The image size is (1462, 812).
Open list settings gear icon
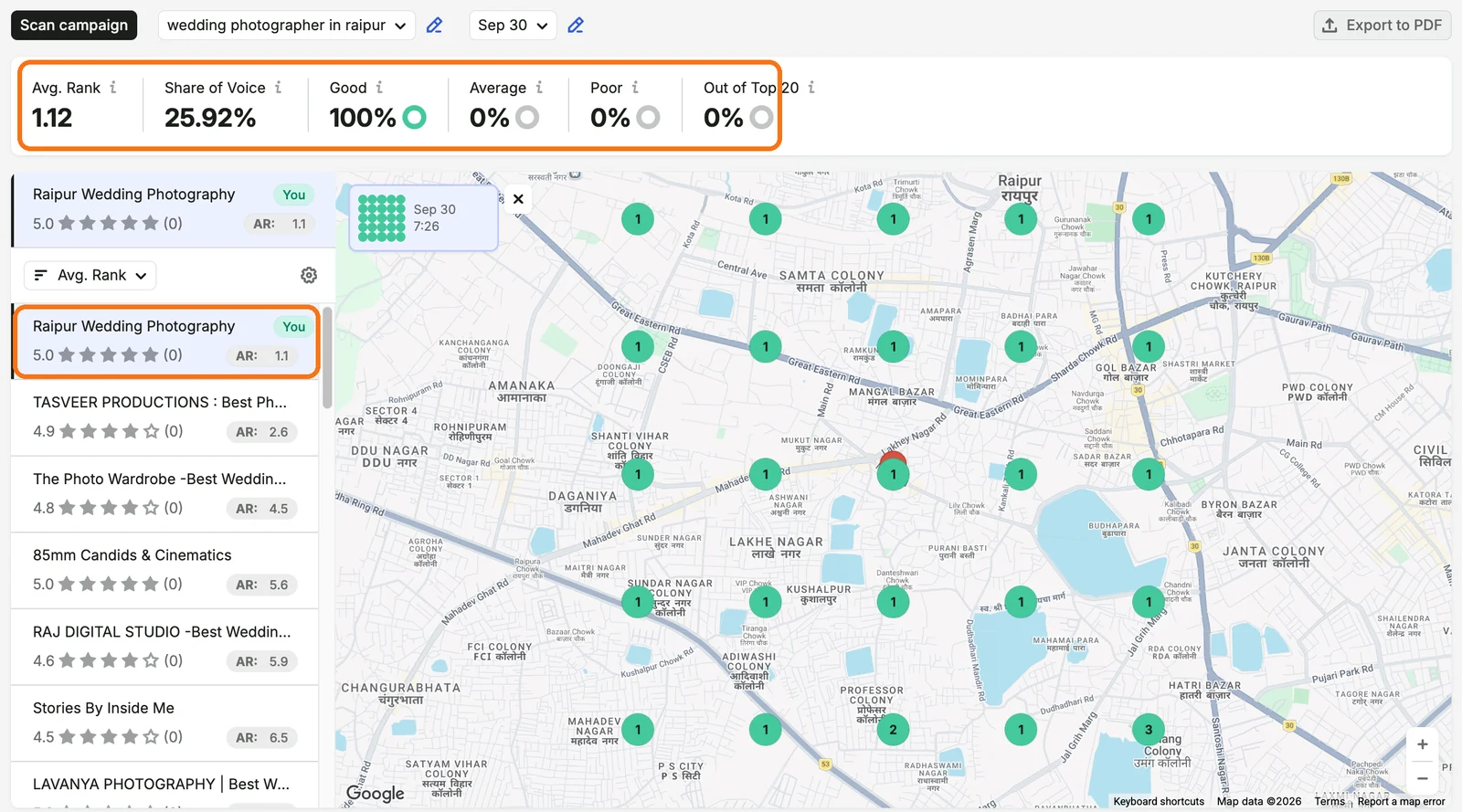(x=309, y=275)
